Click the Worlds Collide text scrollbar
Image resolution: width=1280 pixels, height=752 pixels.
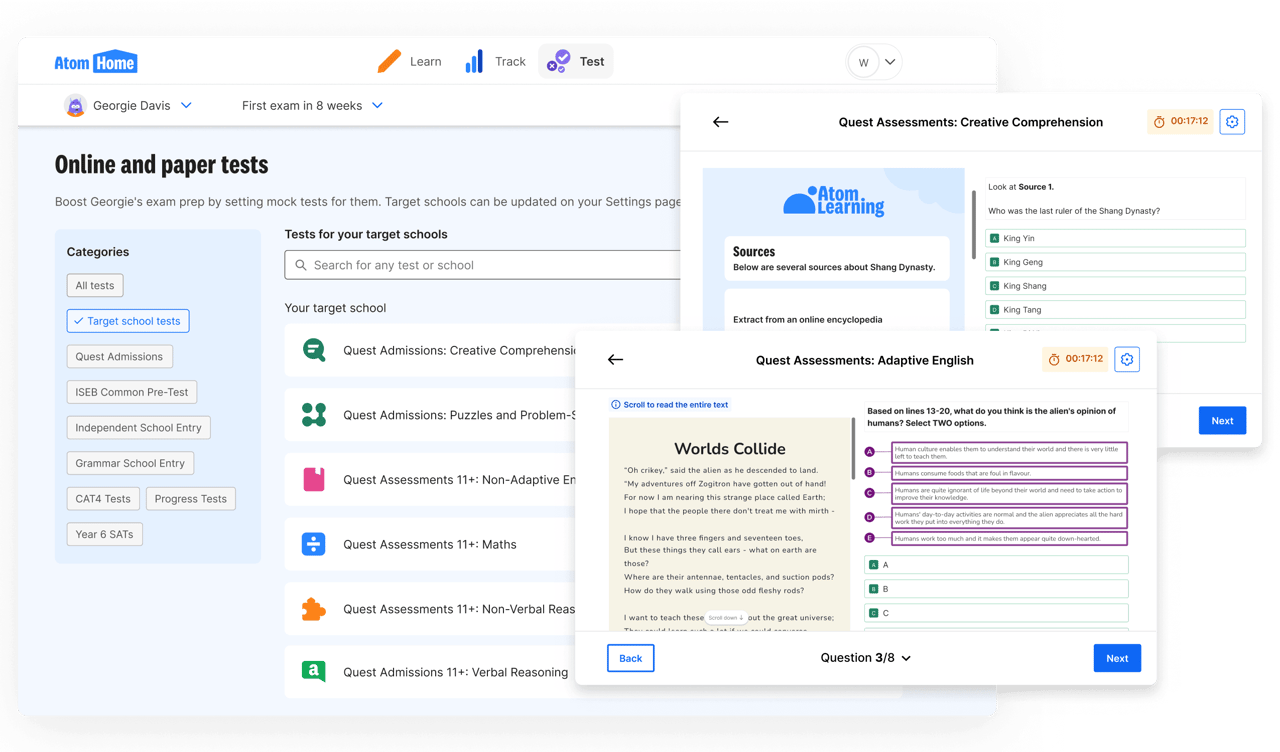tap(853, 440)
